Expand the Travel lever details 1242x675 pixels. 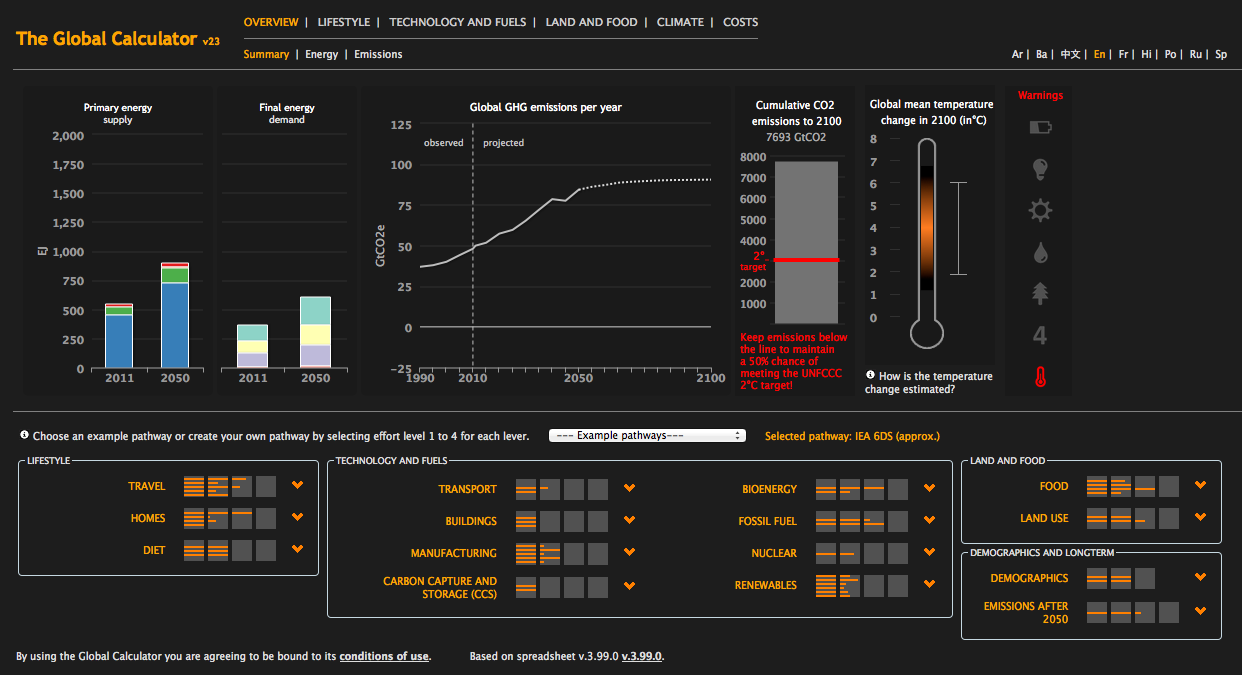[297, 486]
